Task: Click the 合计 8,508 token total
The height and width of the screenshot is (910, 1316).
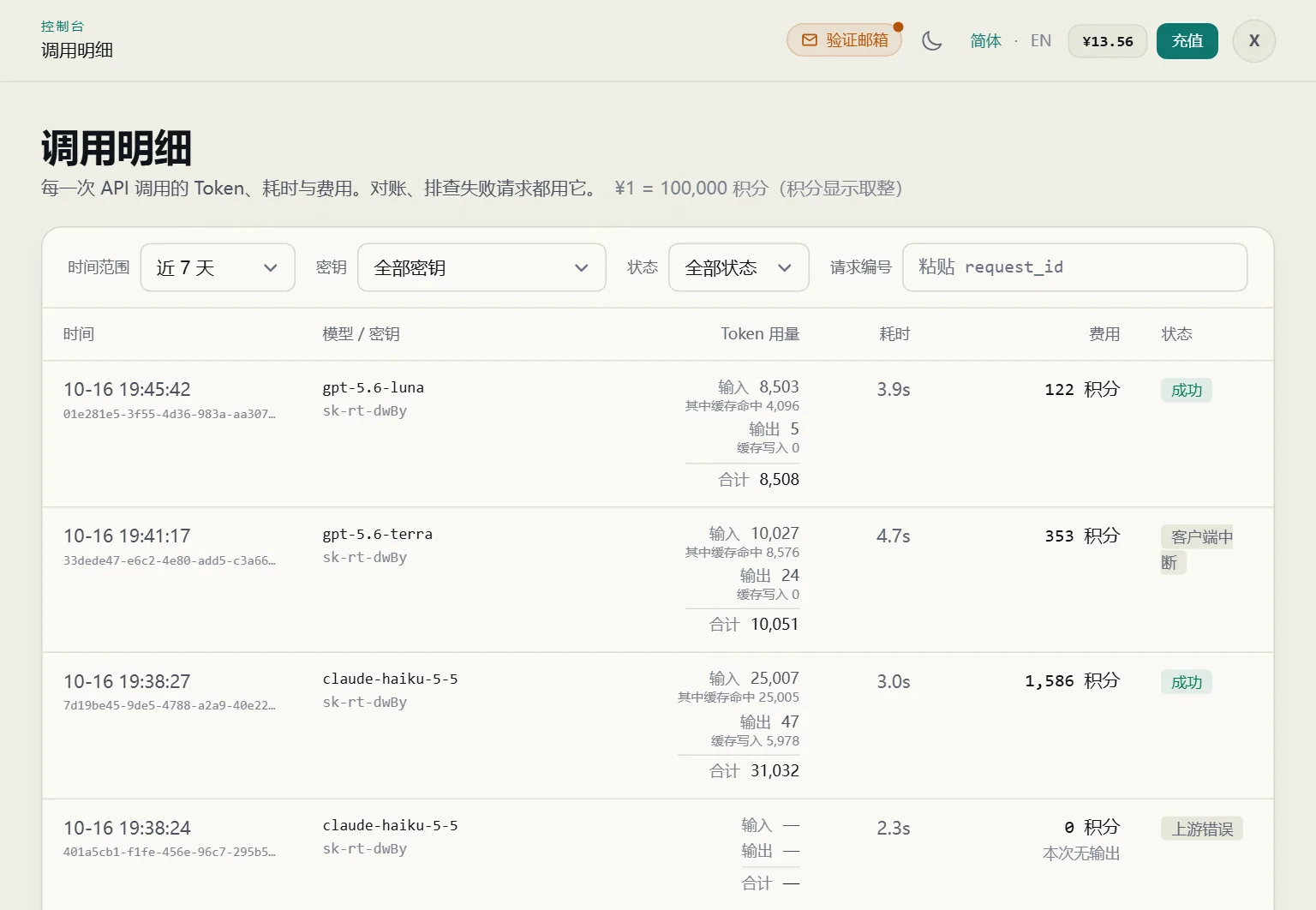Action: 758,480
